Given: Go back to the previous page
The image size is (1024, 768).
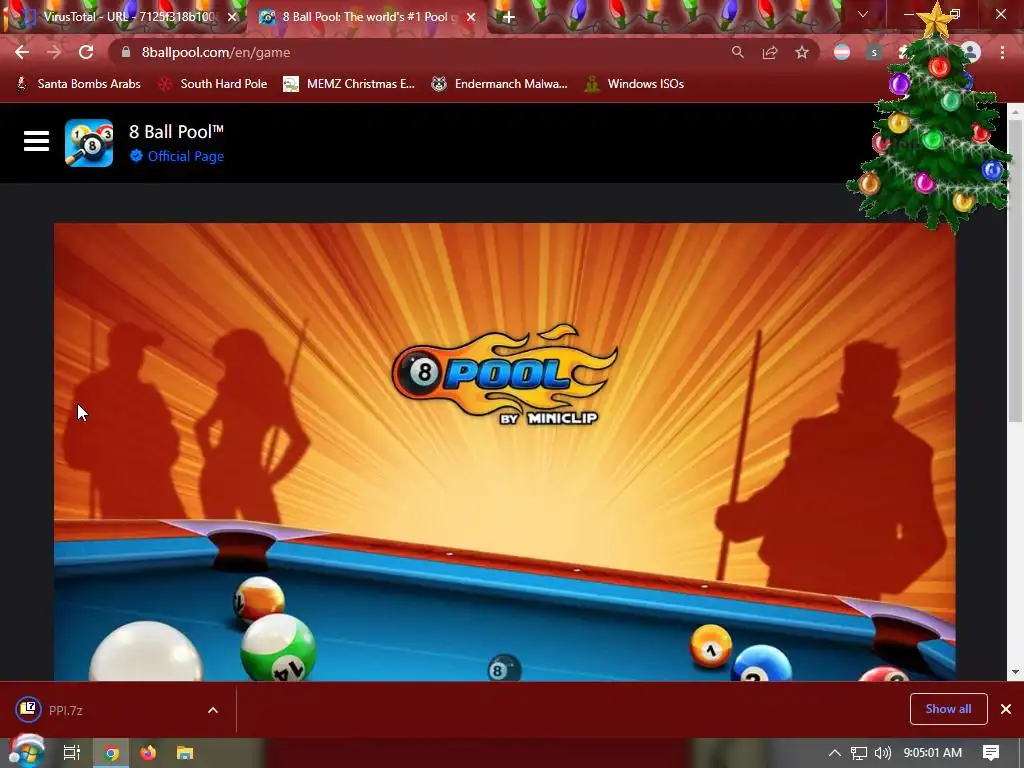Looking at the screenshot, I should tap(22, 52).
